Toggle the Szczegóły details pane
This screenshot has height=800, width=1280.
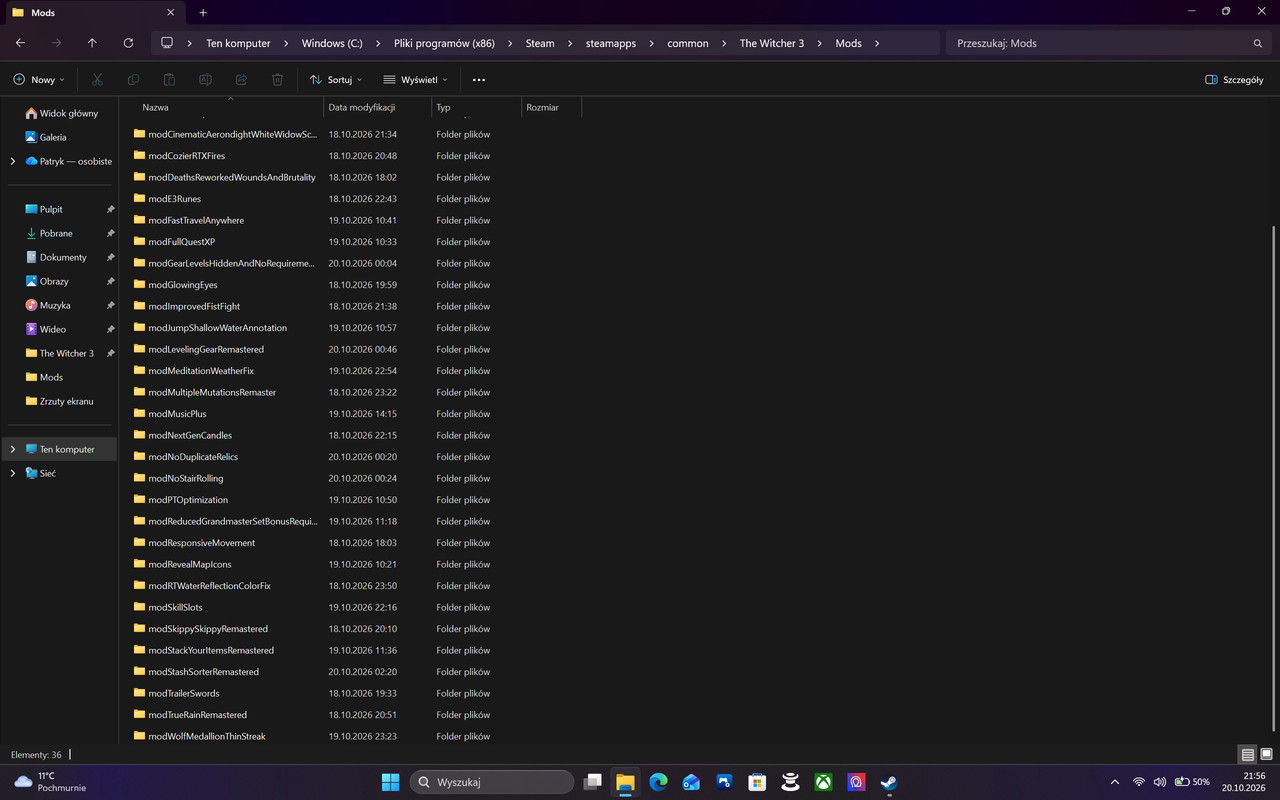click(x=1234, y=80)
